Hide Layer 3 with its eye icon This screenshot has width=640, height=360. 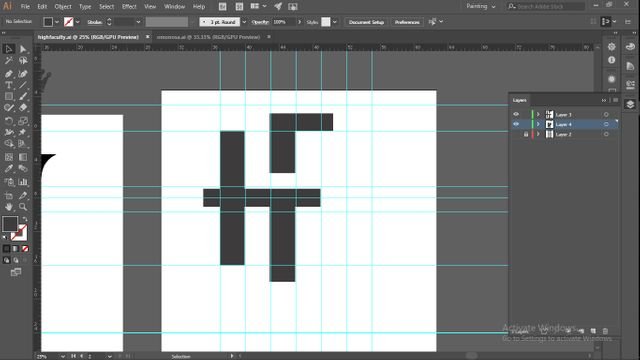click(516, 115)
